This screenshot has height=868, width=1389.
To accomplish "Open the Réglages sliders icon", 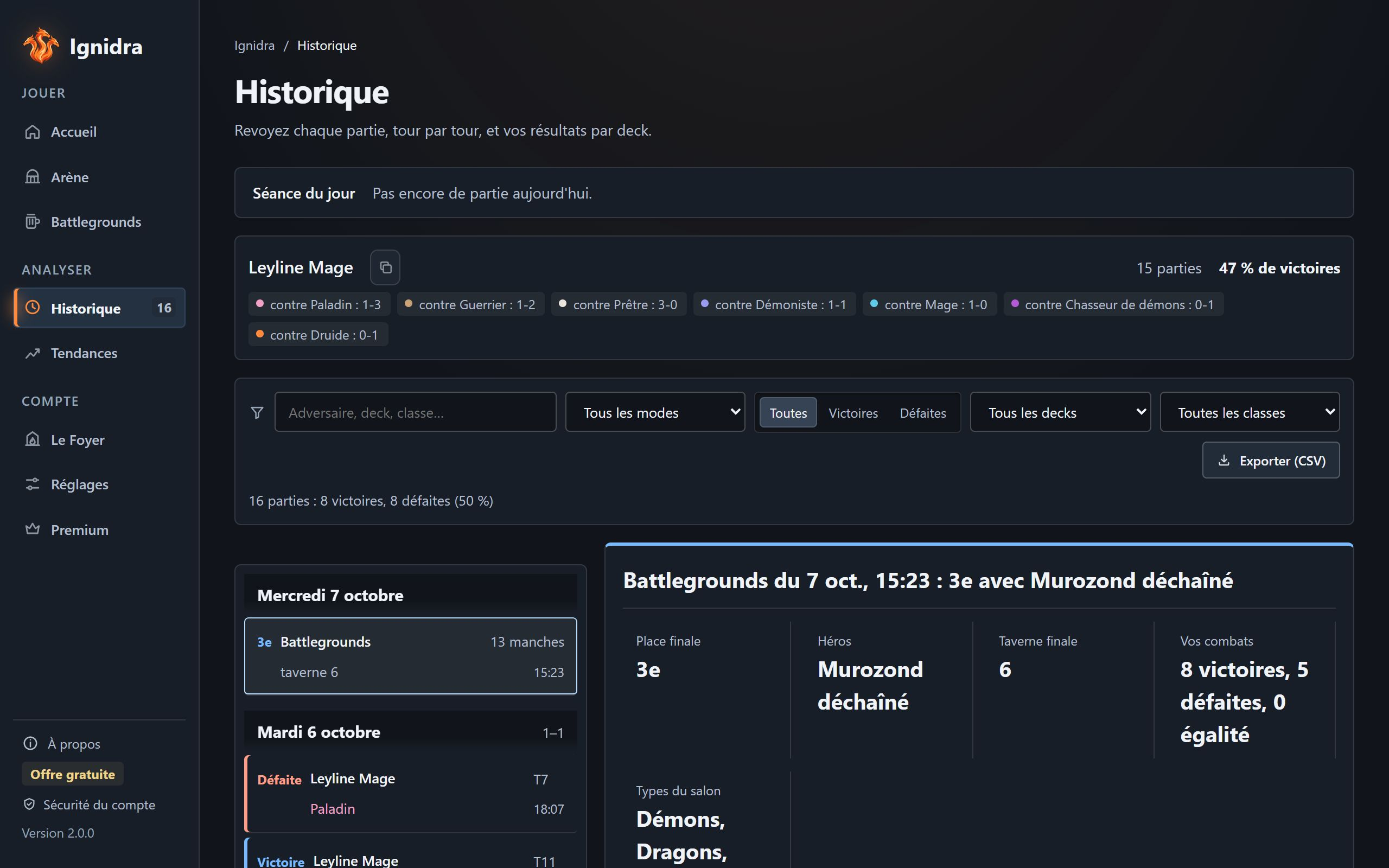I will [x=33, y=484].
